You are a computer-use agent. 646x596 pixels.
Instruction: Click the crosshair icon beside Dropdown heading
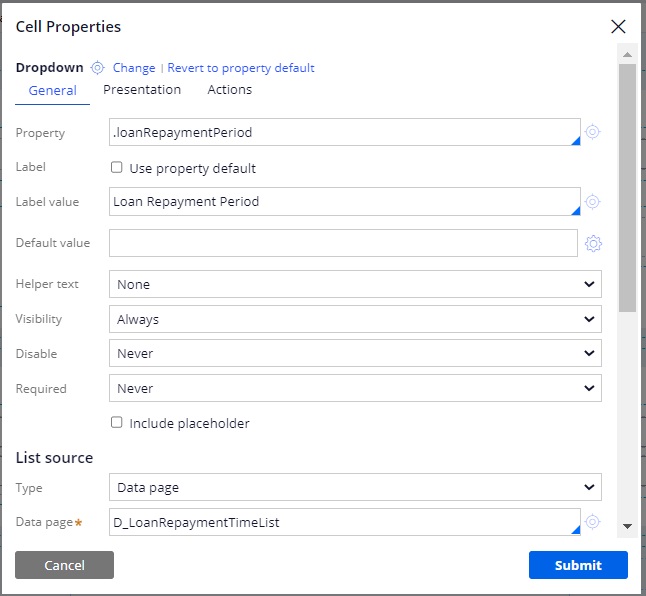click(x=97, y=68)
